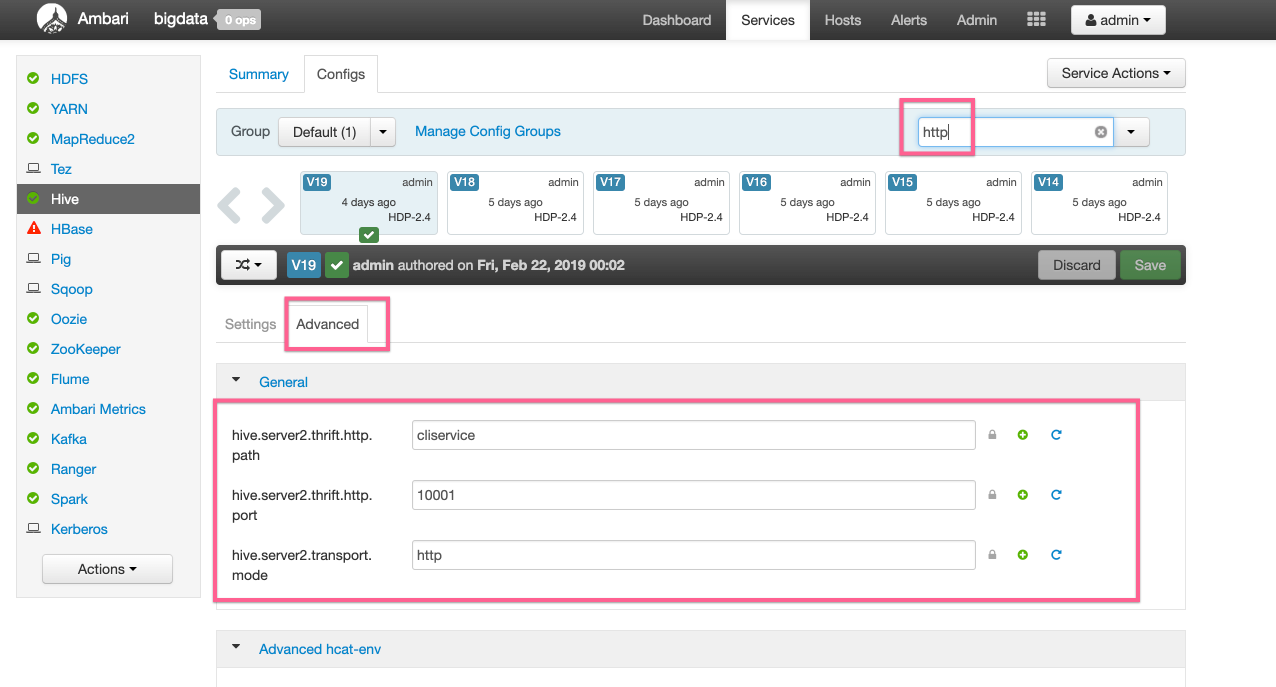Open Service Actions menu
The width and height of the screenshot is (1276, 687).
(x=1115, y=73)
